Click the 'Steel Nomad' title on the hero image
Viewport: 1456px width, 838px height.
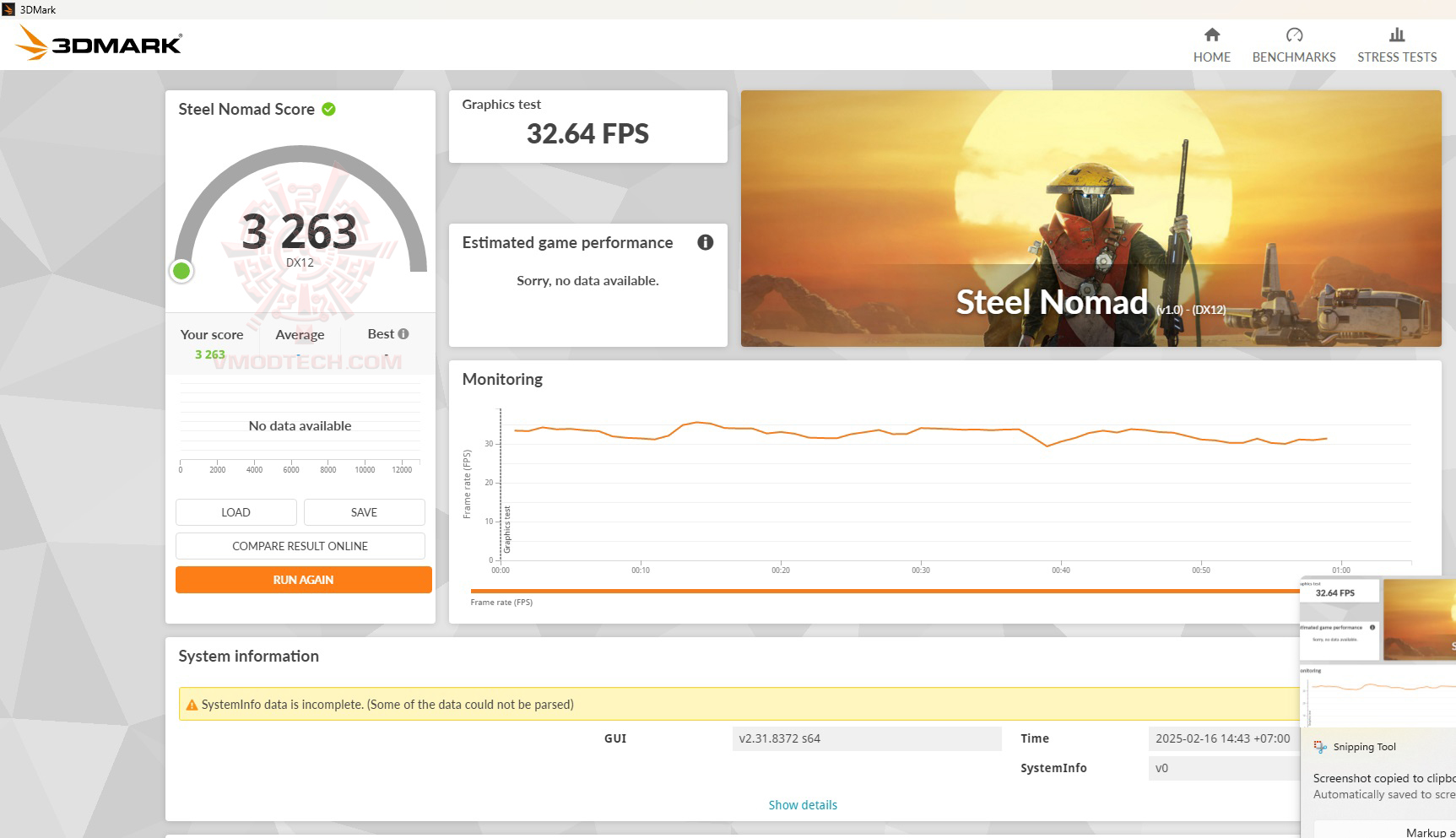tap(1052, 302)
